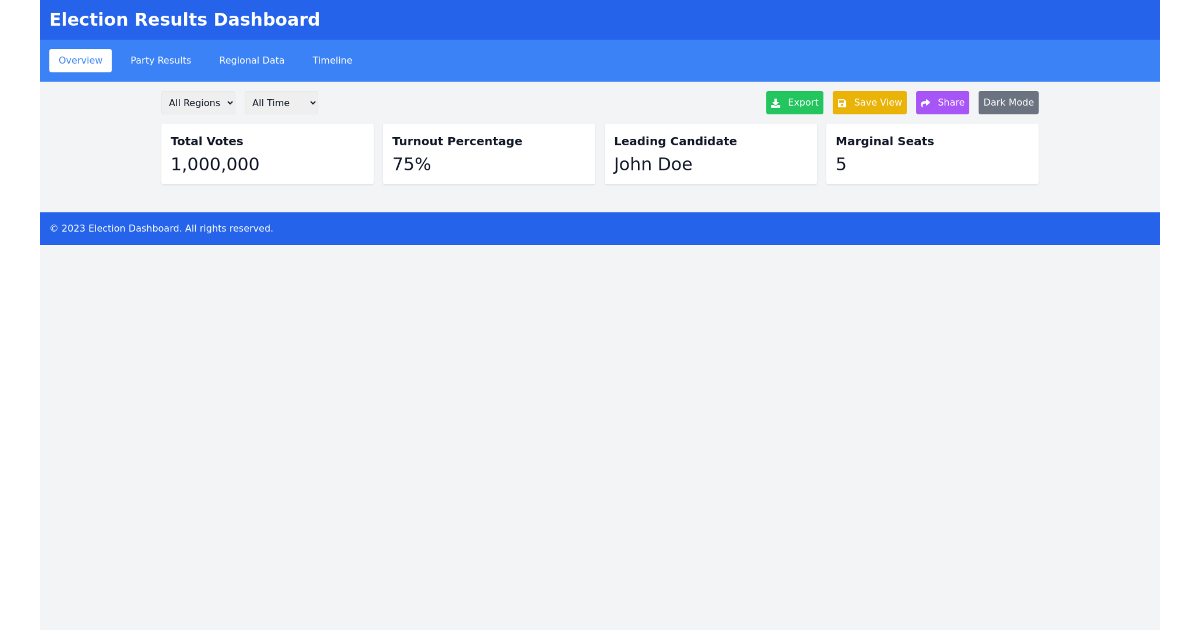Select the Overview tab
Viewport: 1200px width, 630px height.
(80, 60)
